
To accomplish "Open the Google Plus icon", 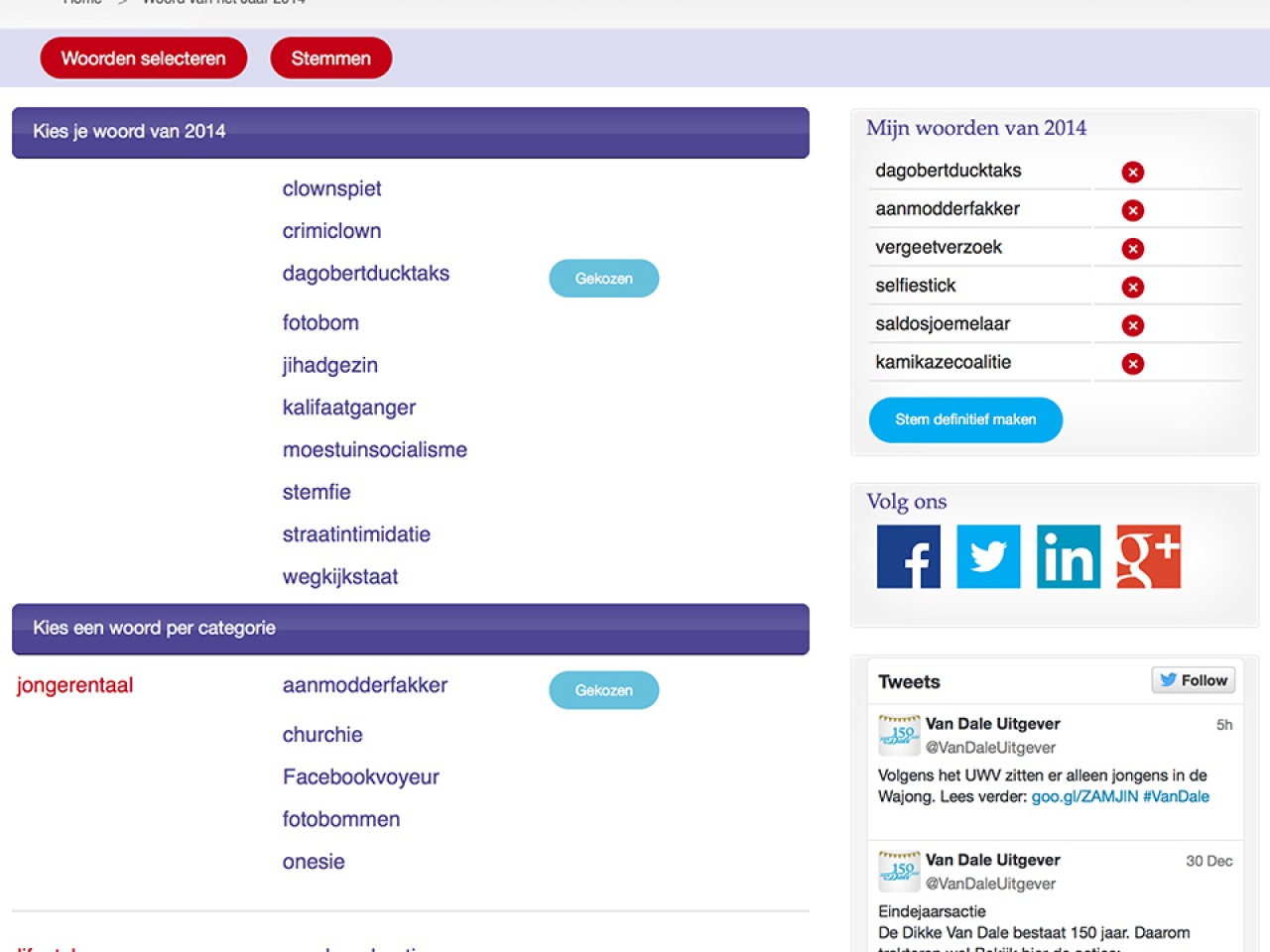I will 1148,557.
